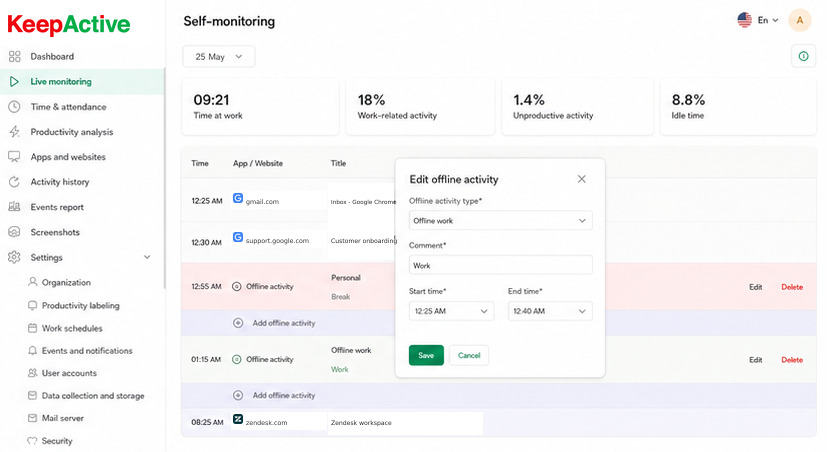Open End time 12:40 AM dropdown
Image resolution: width=827 pixels, height=452 pixels.
[x=550, y=311]
